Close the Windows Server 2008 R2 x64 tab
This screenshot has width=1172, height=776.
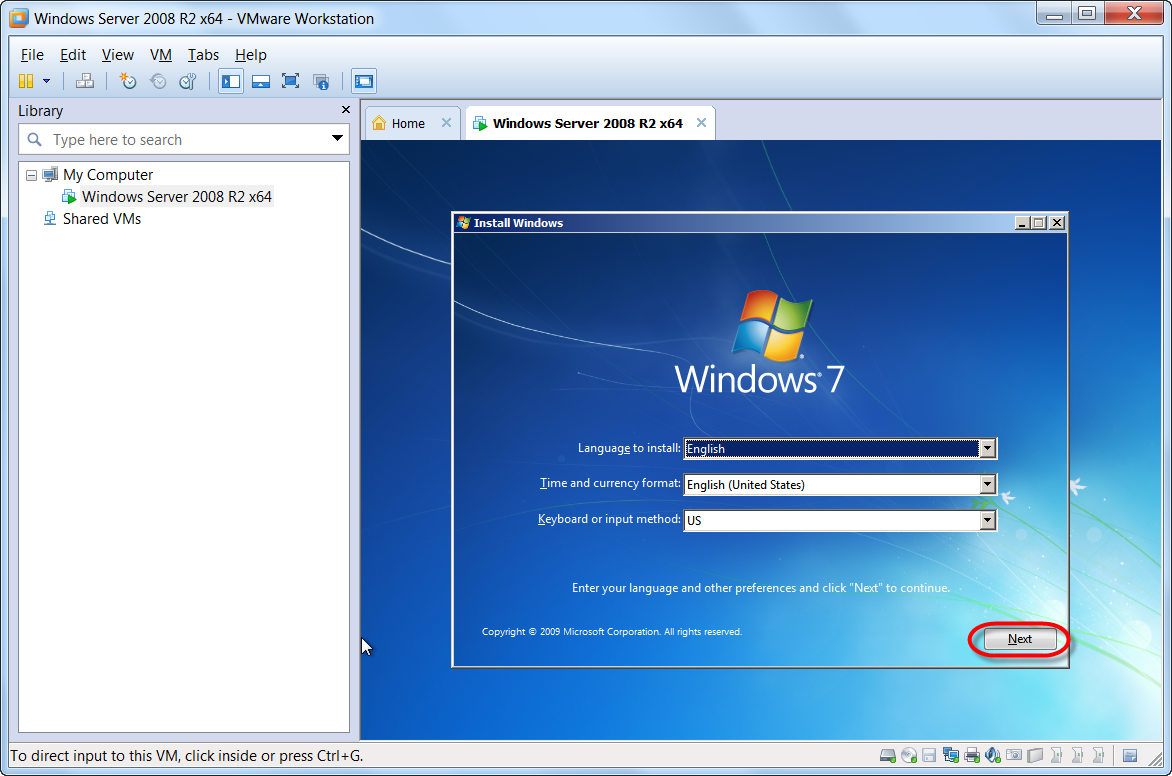click(701, 123)
